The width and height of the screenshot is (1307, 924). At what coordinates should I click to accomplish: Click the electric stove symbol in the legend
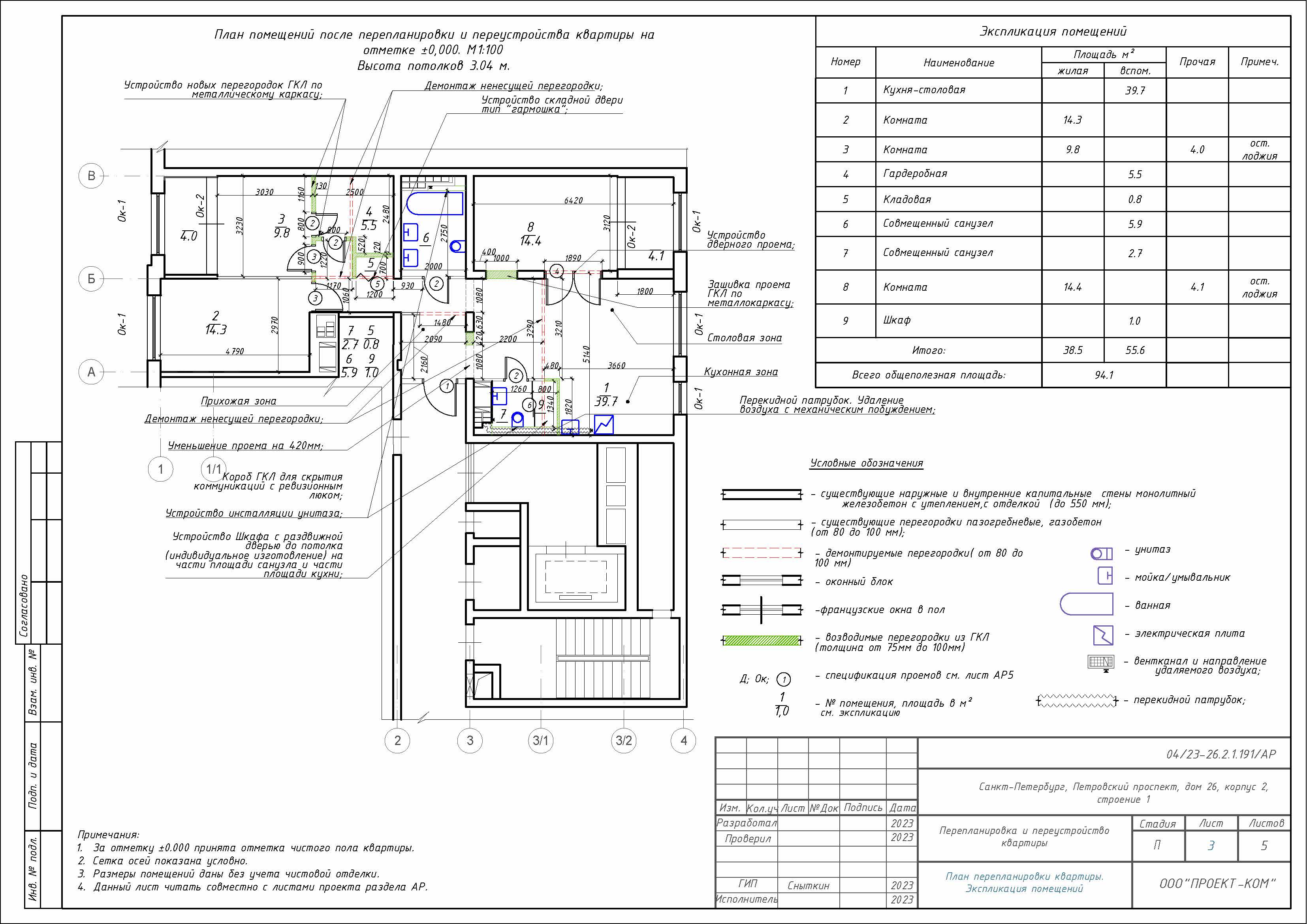point(1103,635)
